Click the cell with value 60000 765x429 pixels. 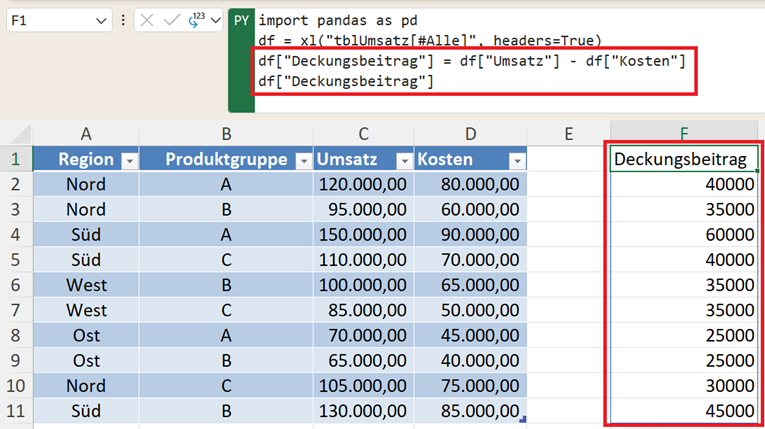(x=684, y=234)
